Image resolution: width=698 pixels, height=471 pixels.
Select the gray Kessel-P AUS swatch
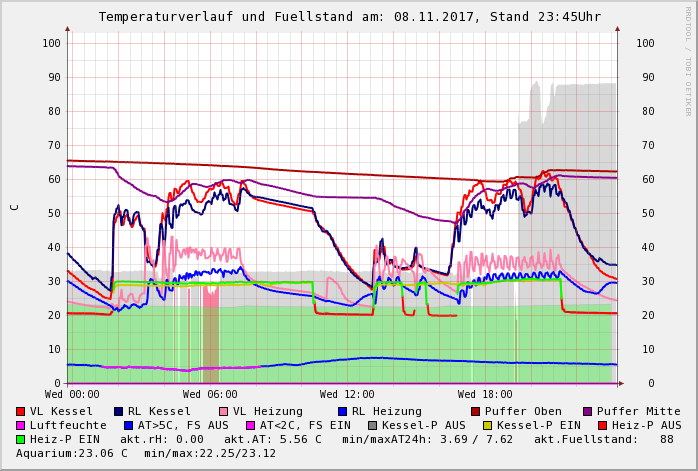[373, 425]
